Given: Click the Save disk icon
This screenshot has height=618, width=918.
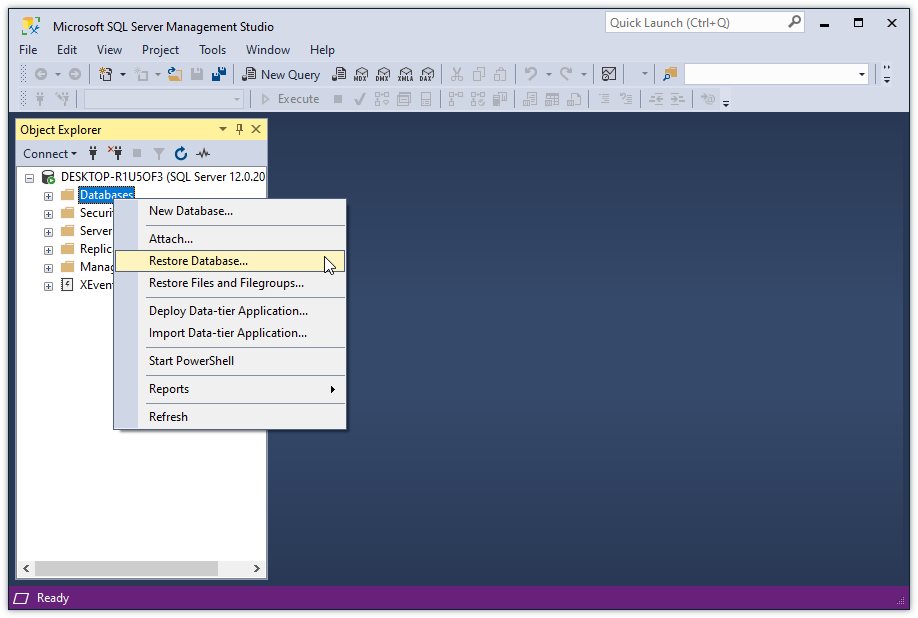Looking at the screenshot, I should [x=197, y=74].
